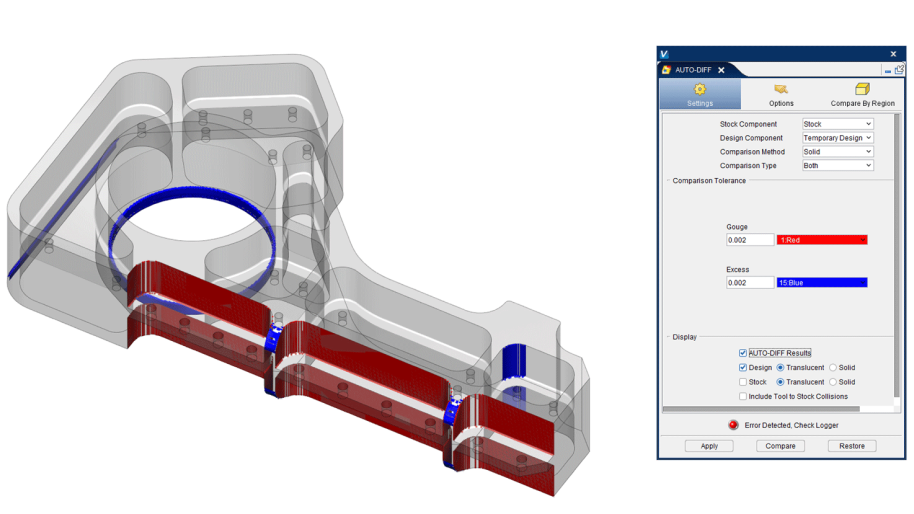Viewport: 914px width, 514px height.
Task: Click the VERICUT logo icon in title bar
Action: pyautogui.click(x=665, y=54)
